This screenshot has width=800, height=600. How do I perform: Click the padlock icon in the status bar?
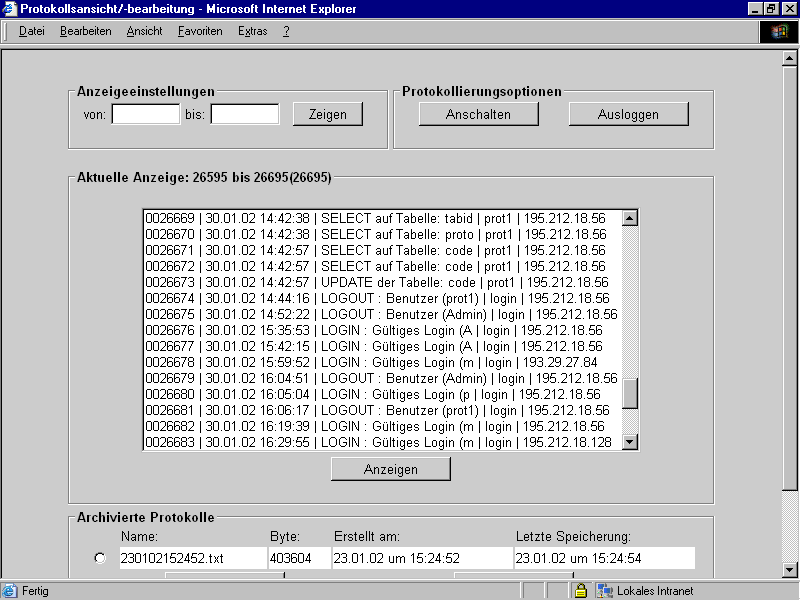pyautogui.click(x=582, y=590)
